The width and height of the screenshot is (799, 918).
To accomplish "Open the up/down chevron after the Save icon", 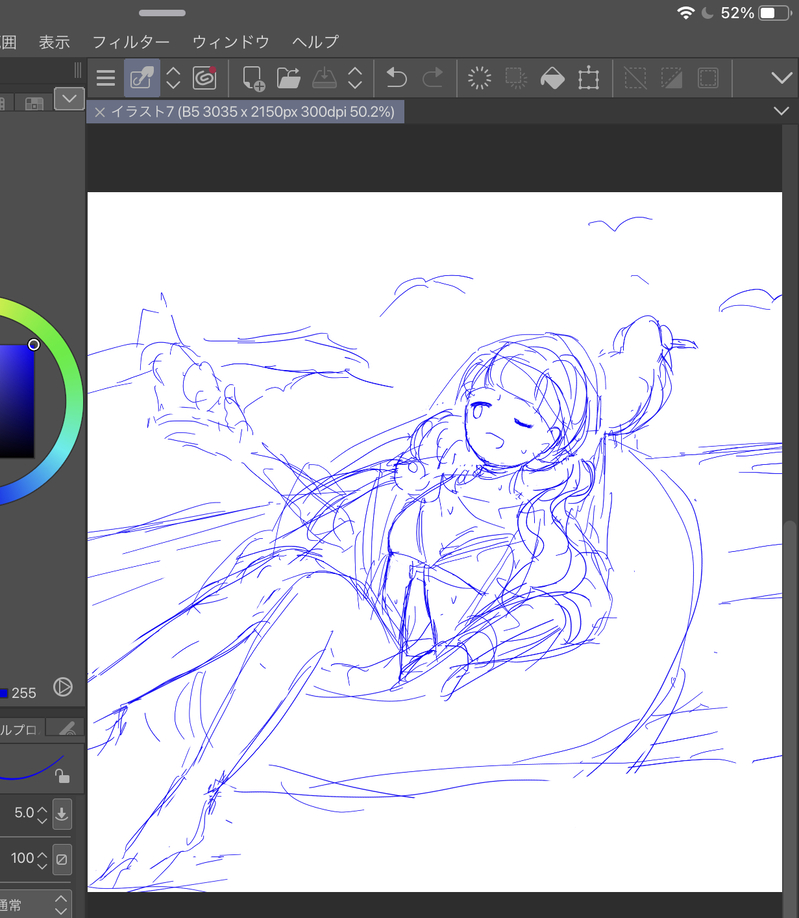I will [355, 78].
